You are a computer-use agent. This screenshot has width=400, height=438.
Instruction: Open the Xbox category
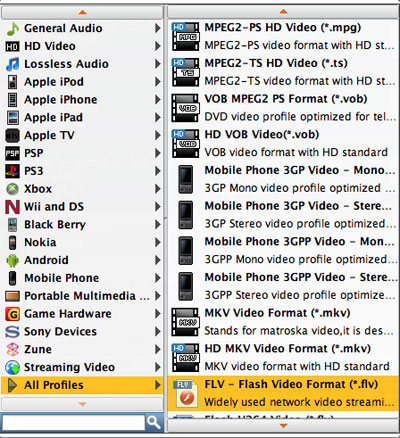click(82, 189)
